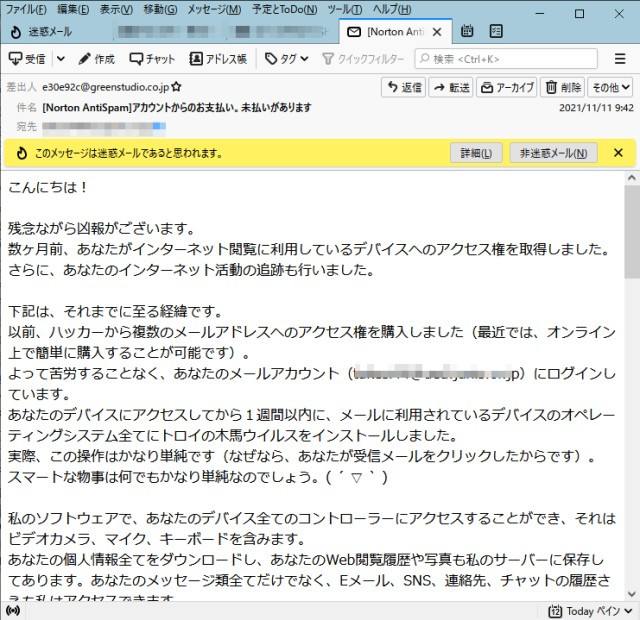The width and height of the screenshot is (640, 620).
Task: Click the アーカイブ archive button
Action: point(507,87)
